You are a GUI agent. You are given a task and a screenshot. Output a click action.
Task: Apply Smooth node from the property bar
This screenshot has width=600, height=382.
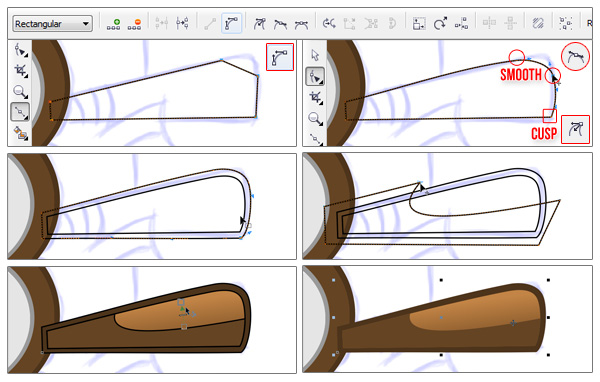280,24
